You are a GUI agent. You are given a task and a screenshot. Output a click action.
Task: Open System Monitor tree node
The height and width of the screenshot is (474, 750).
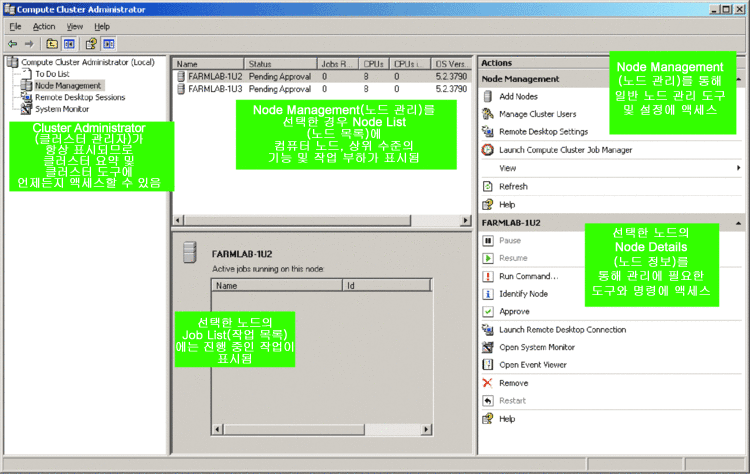pos(62,109)
